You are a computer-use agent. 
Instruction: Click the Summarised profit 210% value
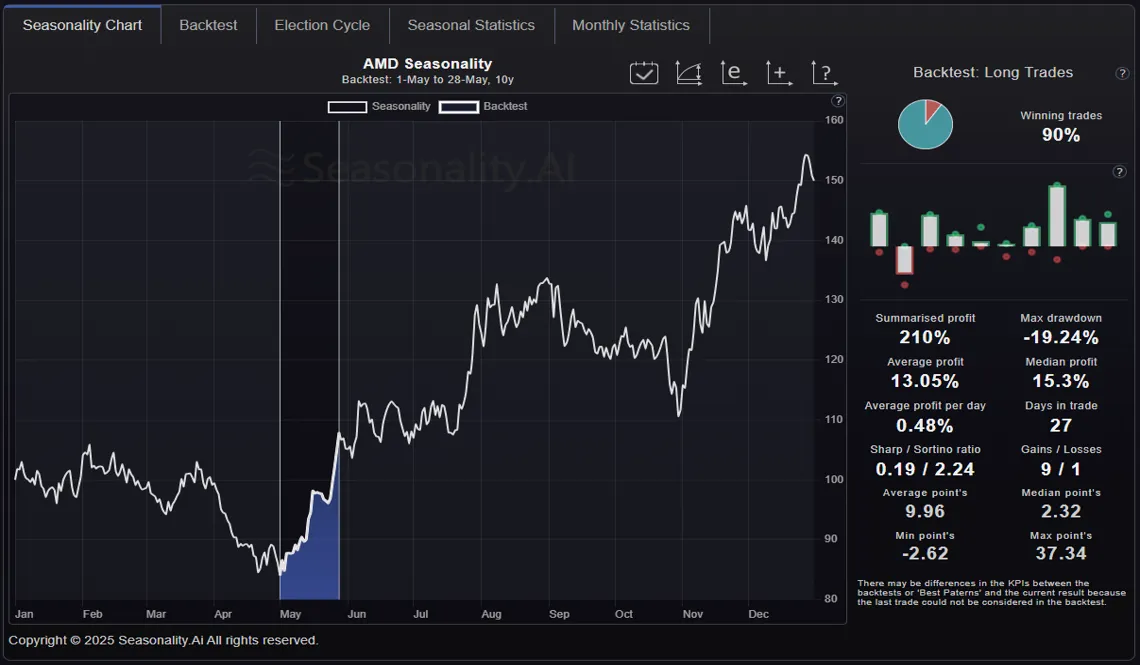pyautogui.click(x=925, y=337)
